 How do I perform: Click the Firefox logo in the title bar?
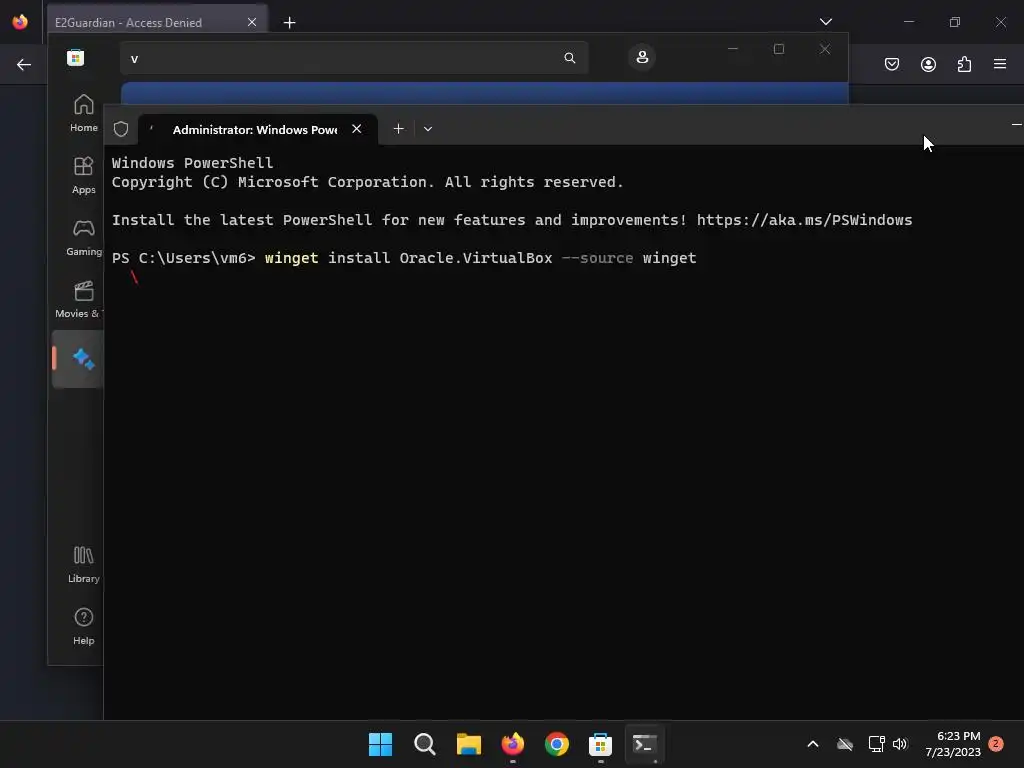click(x=20, y=22)
